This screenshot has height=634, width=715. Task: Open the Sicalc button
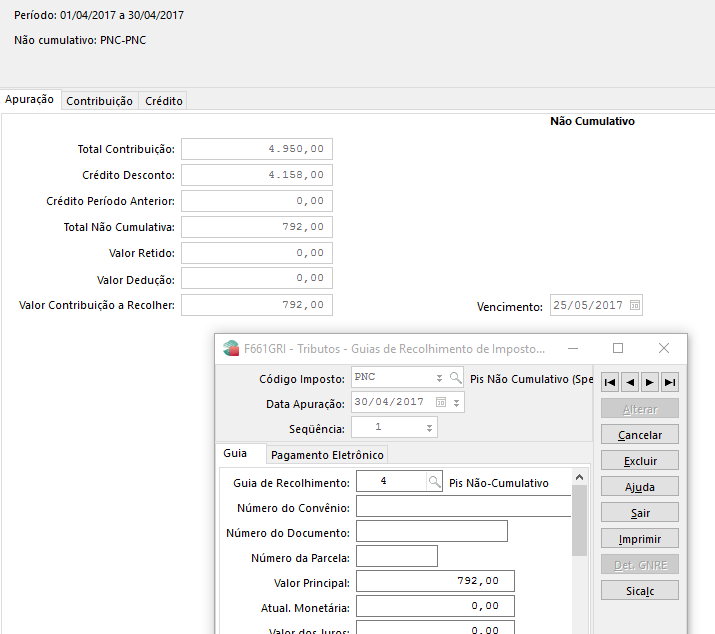point(640,590)
